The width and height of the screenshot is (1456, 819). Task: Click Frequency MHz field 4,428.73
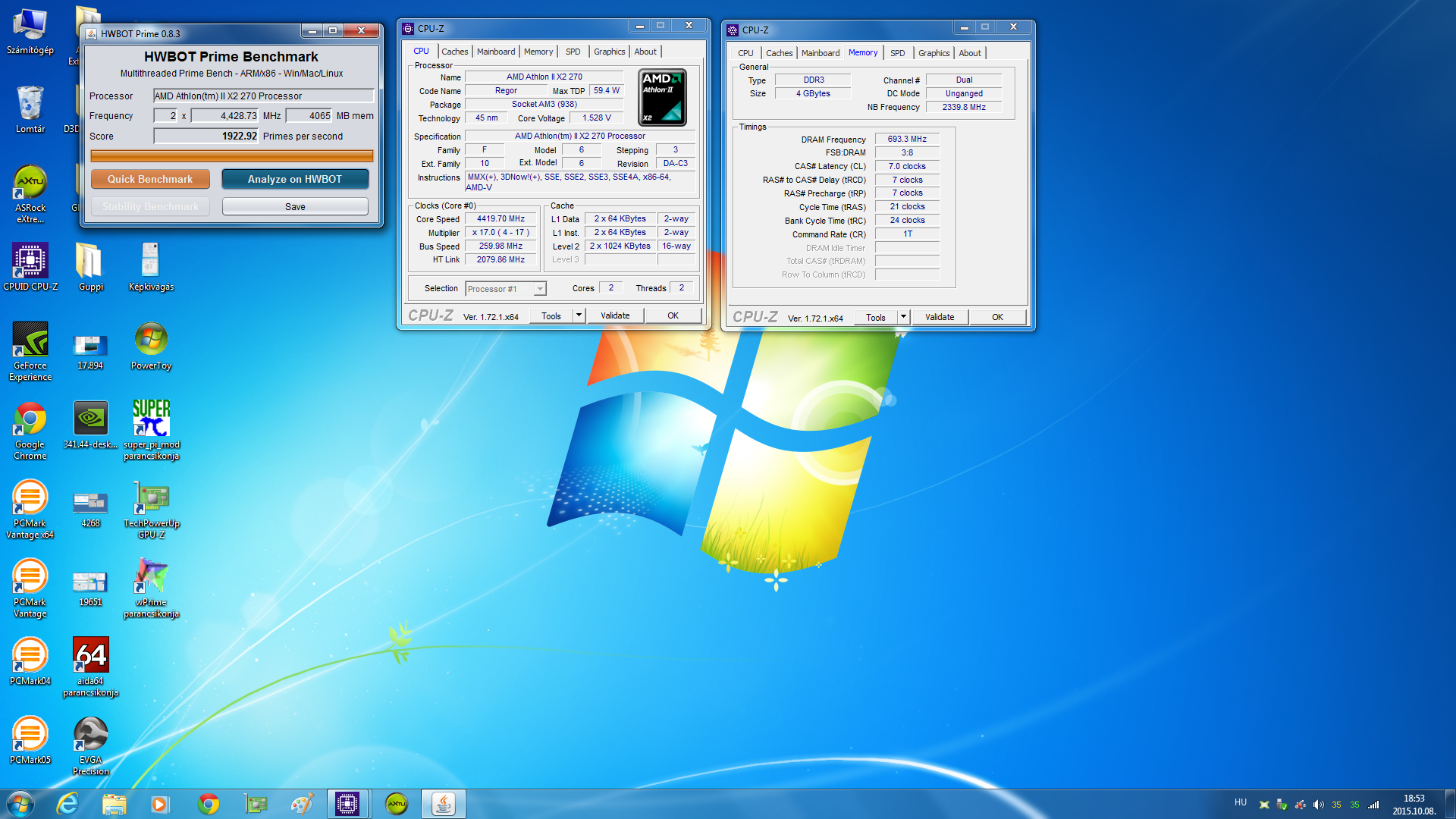224,115
